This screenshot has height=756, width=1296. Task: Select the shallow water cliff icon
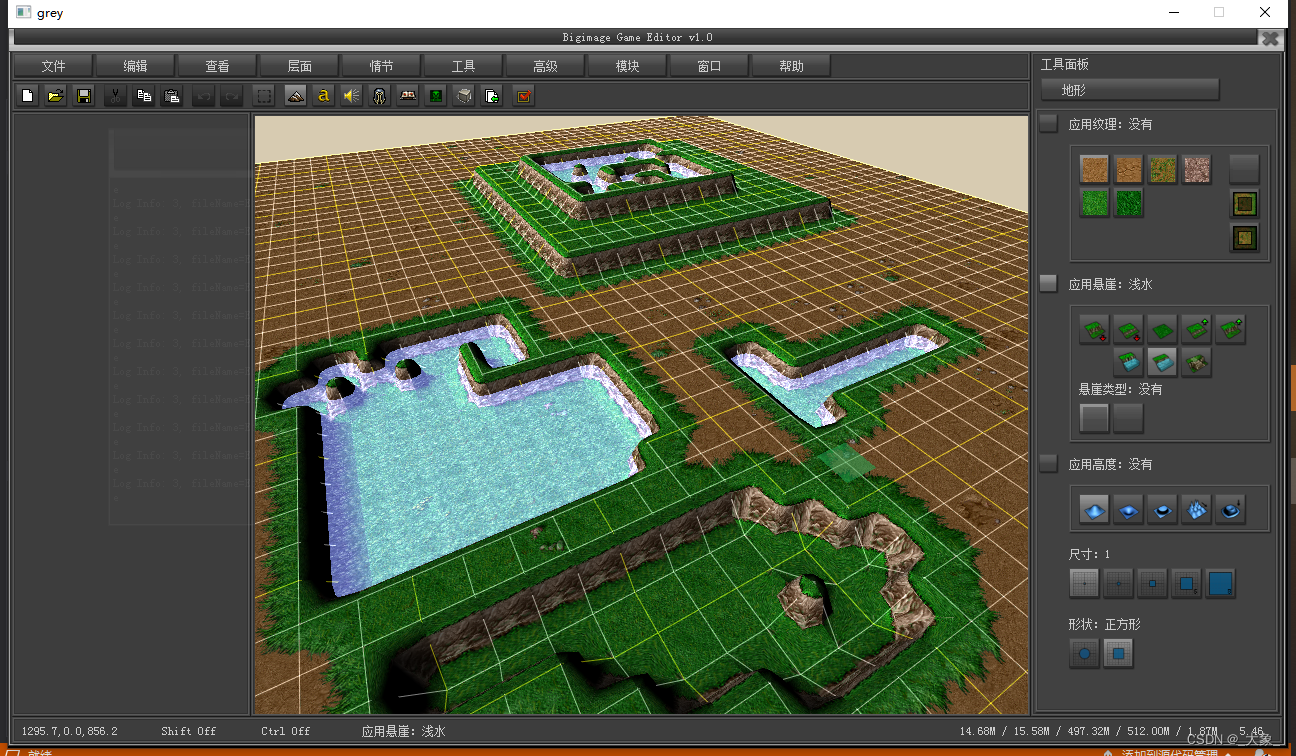(x=1162, y=362)
